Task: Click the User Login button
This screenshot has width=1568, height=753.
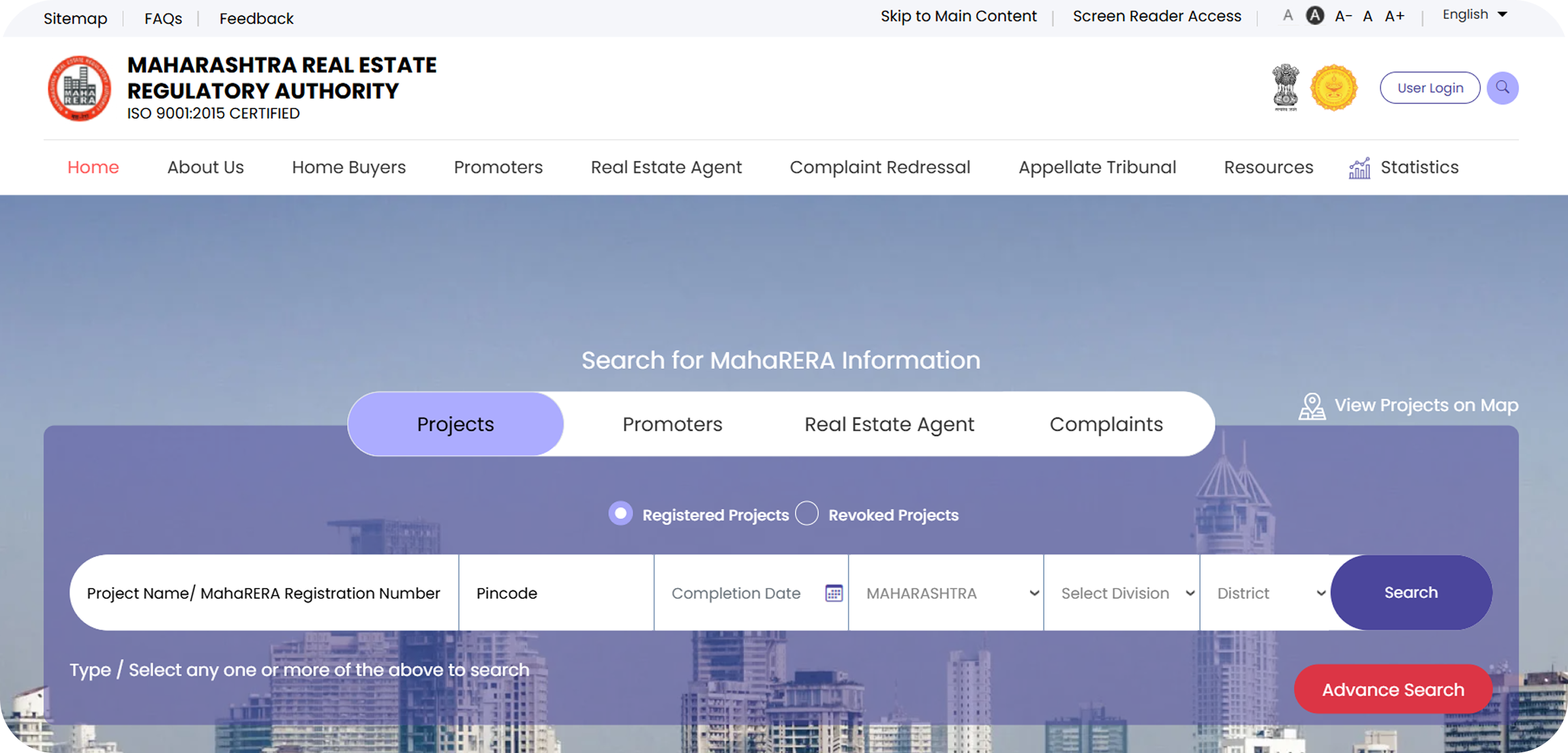Action: (x=1430, y=87)
